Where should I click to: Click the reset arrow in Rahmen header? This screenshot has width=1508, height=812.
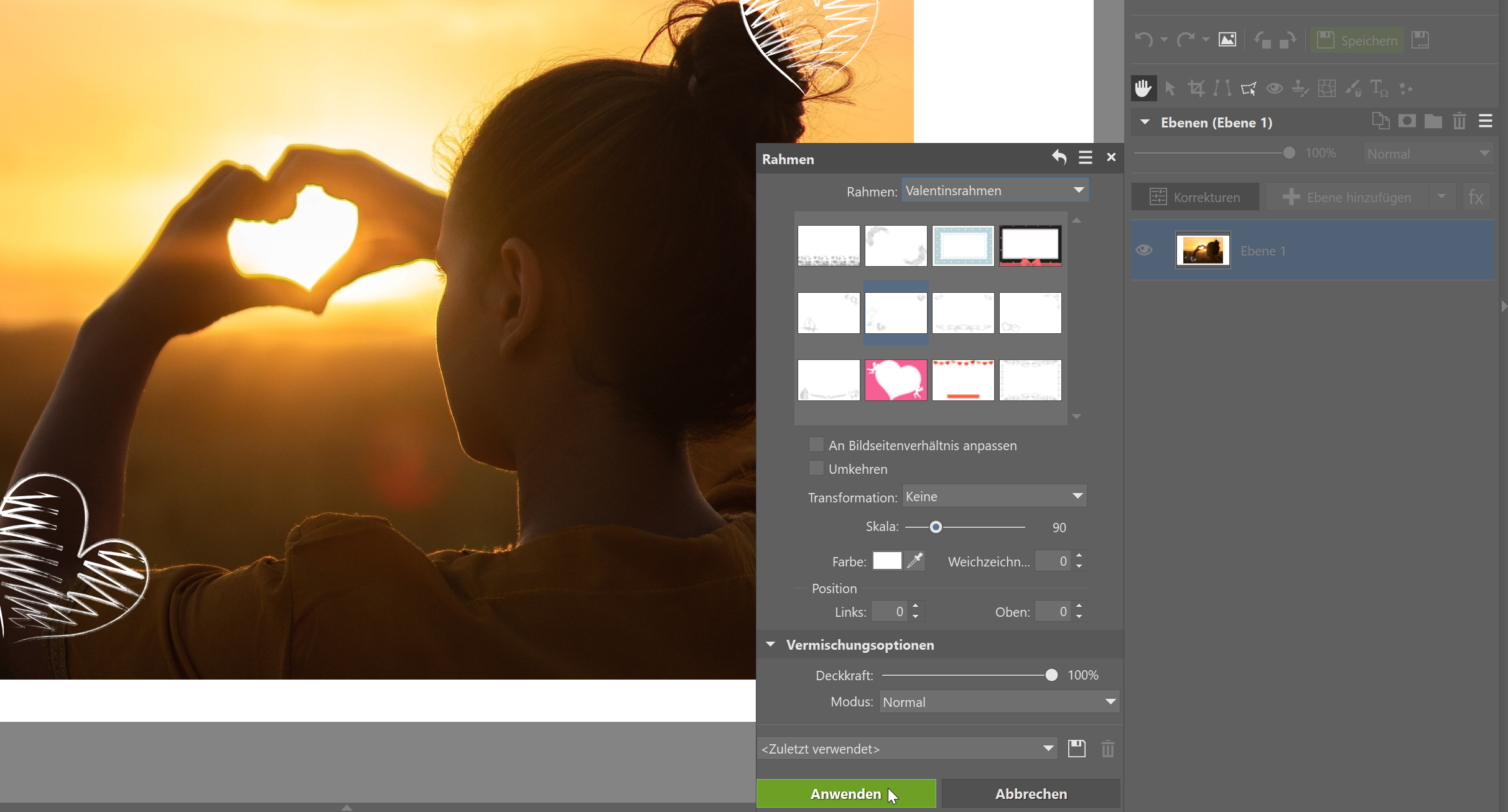[1059, 157]
